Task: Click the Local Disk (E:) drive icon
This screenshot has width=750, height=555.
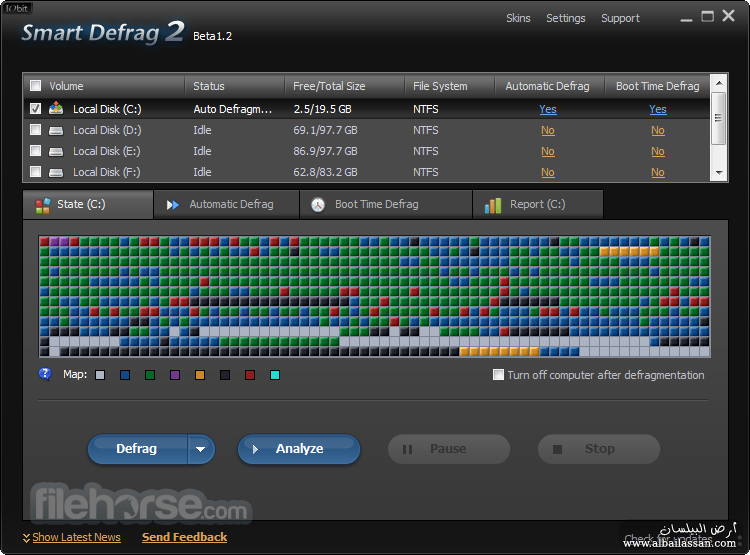Action: click(56, 152)
